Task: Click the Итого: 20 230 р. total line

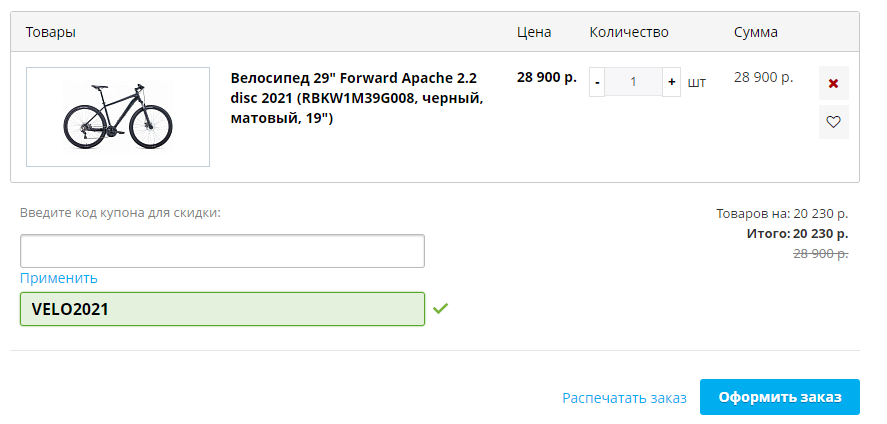Action: [x=797, y=233]
